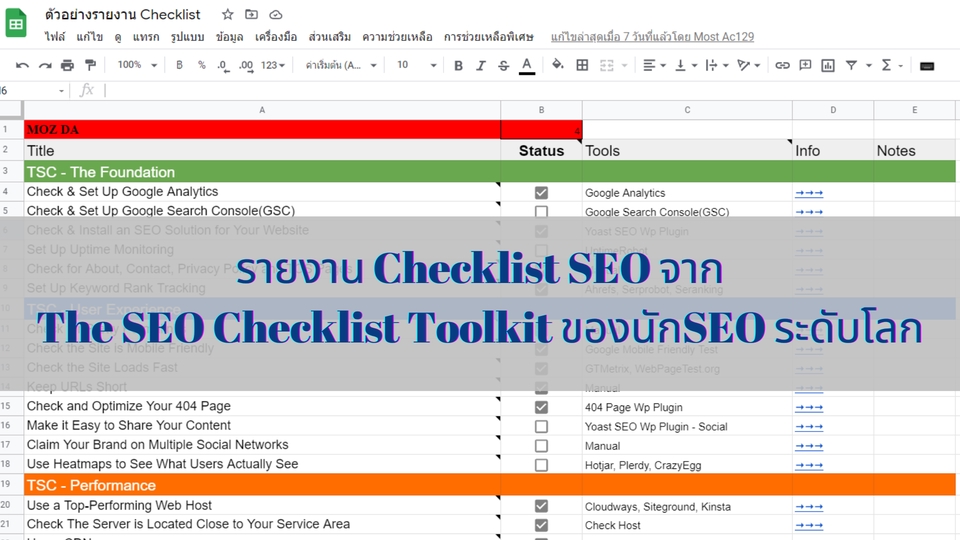Screen dimensions: 960x540
Task: Click the merge cells icon
Action: pos(606,65)
